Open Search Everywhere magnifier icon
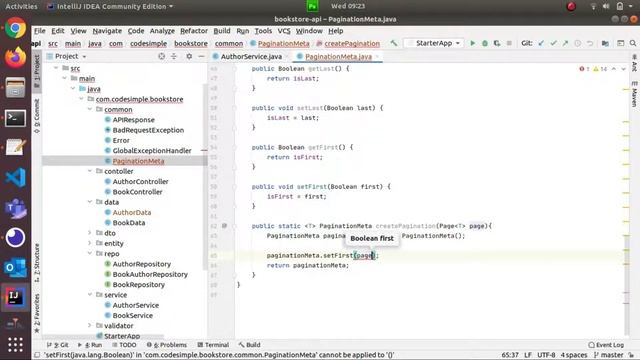640x360 pixels. [633, 43]
